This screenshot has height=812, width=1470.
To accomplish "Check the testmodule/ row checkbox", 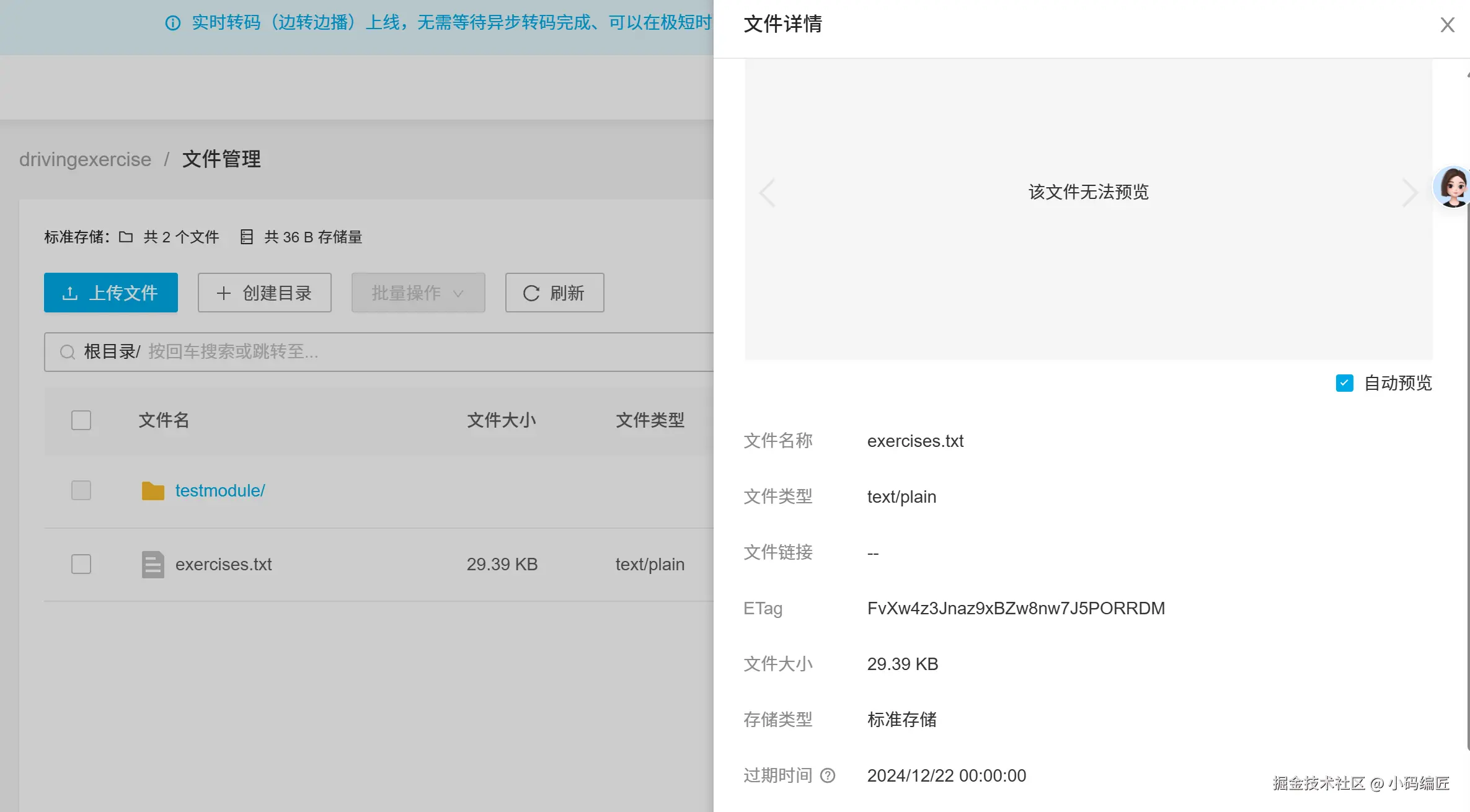I will click(x=81, y=490).
